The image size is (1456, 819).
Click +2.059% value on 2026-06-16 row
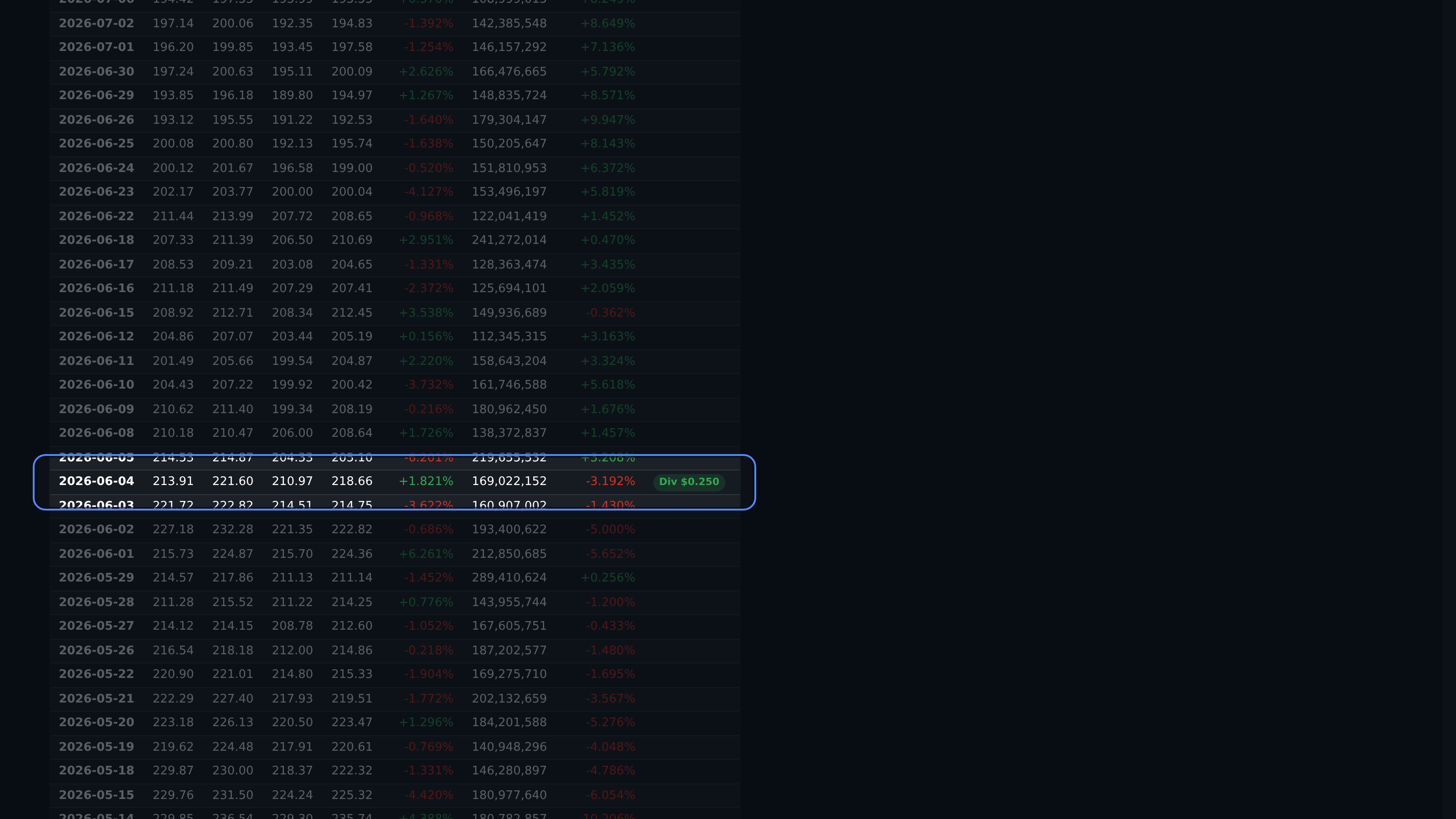[608, 288]
